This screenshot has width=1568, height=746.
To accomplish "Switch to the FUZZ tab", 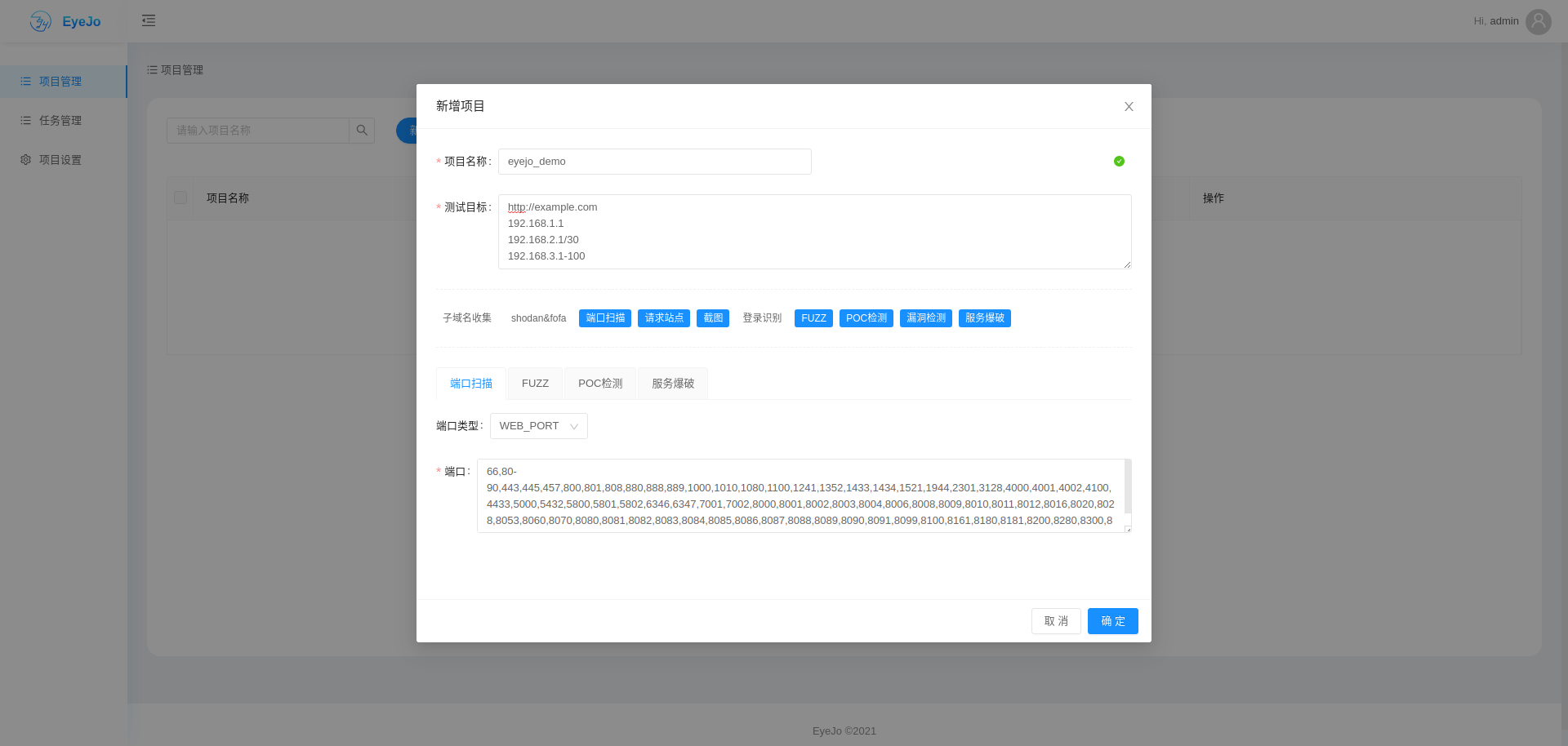I will pos(535,384).
